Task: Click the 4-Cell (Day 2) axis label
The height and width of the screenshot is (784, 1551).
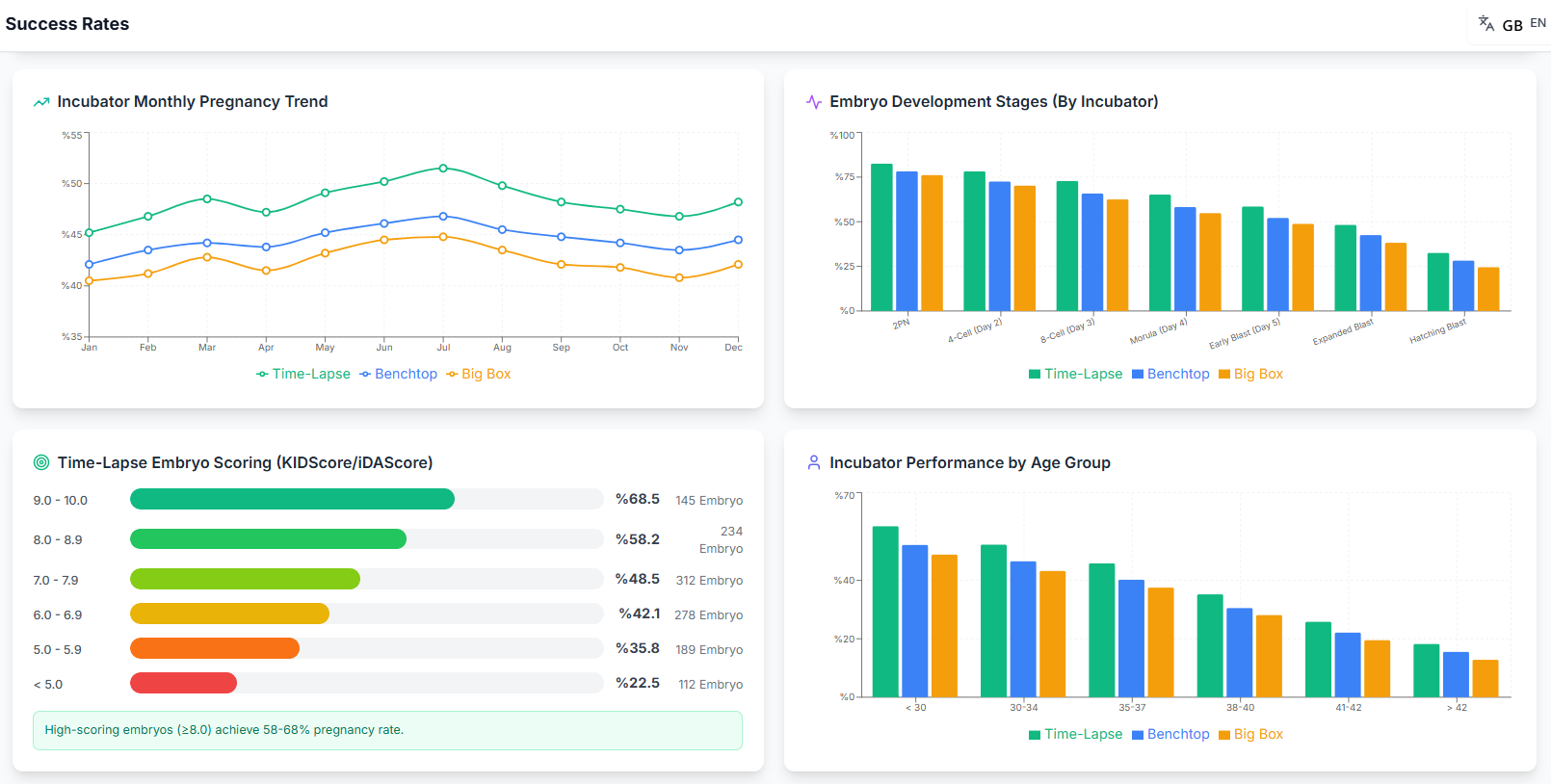Action: pyautogui.click(x=975, y=330)
